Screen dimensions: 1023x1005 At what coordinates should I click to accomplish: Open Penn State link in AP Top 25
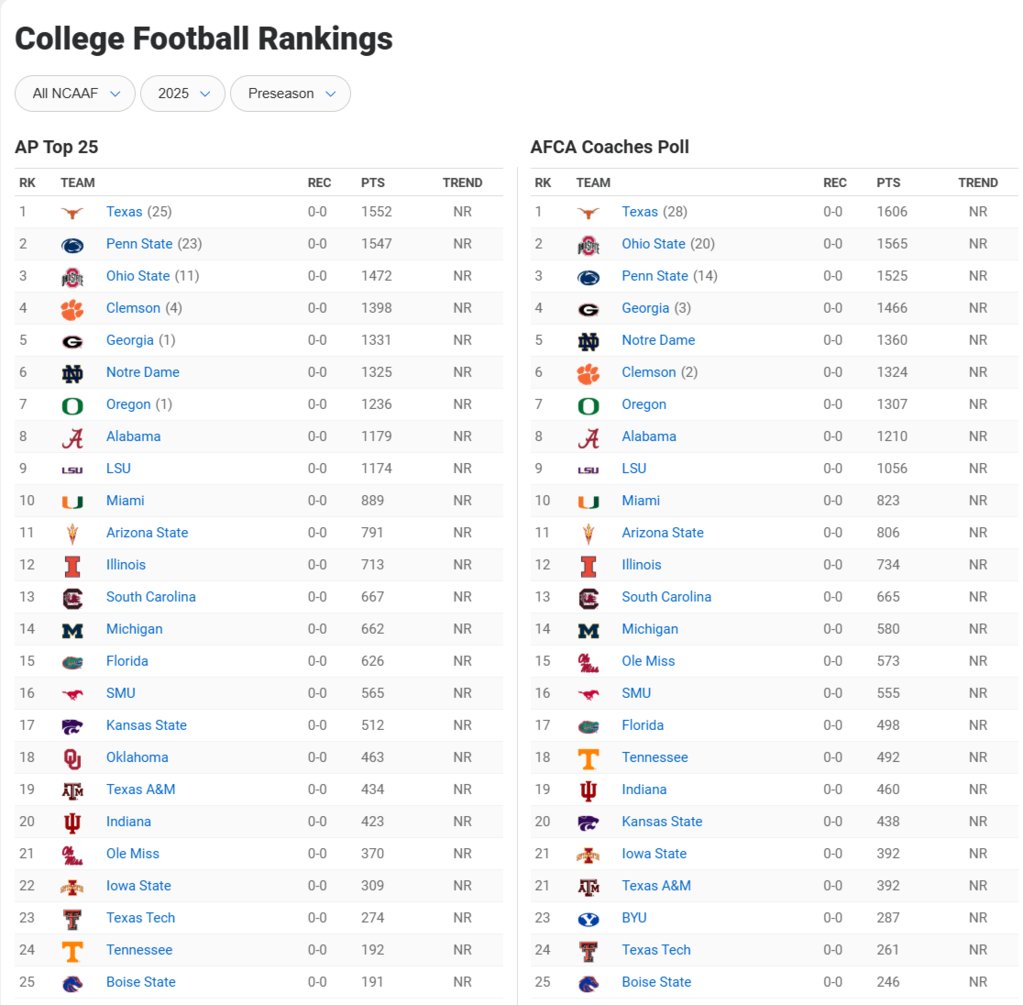click(x=139, y=243)
